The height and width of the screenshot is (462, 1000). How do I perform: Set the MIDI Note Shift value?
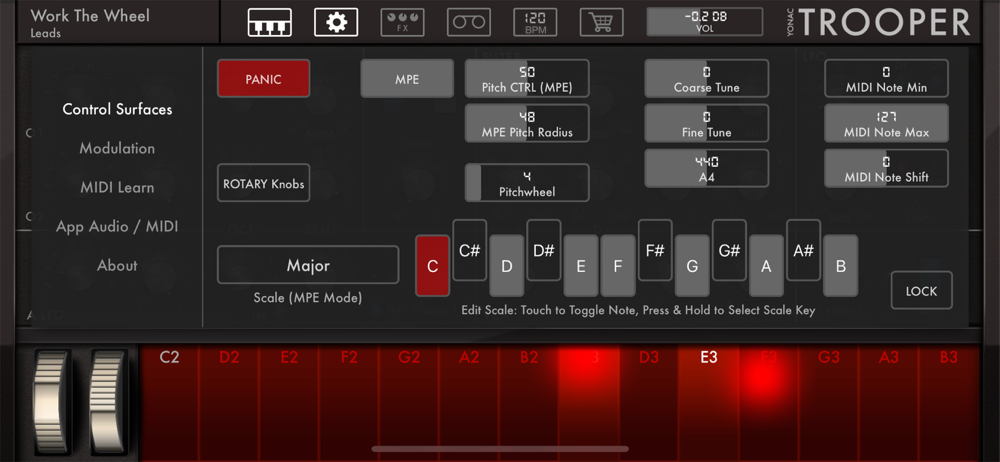coord(886,168)
